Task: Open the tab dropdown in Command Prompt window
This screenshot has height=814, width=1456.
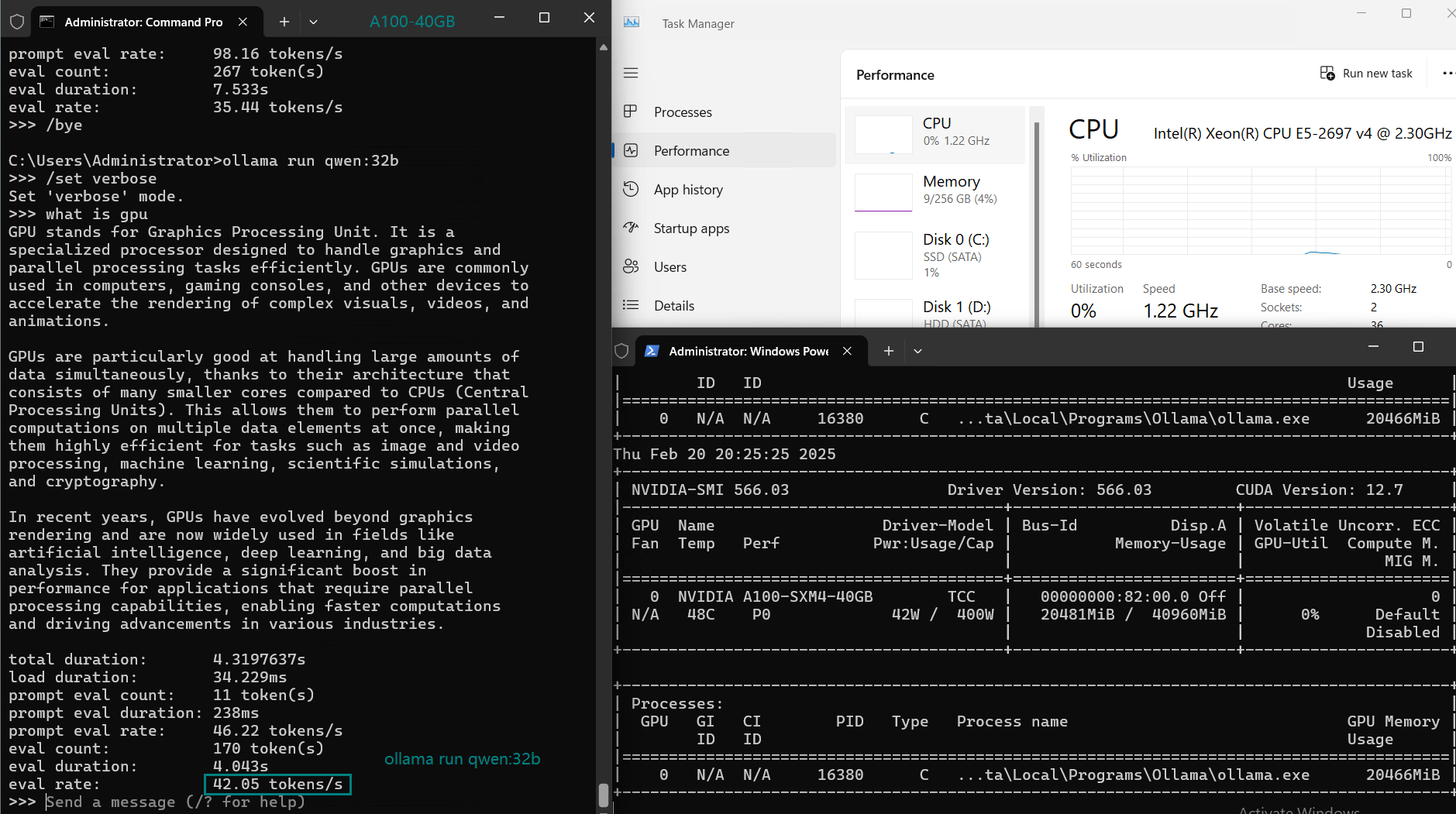Action: click(313, 22)
